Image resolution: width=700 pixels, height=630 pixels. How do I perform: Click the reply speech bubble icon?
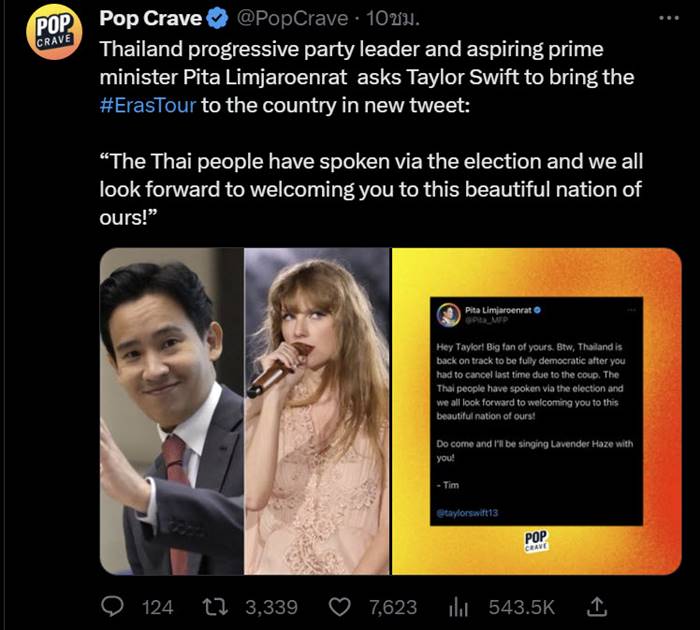pos(113,606)
